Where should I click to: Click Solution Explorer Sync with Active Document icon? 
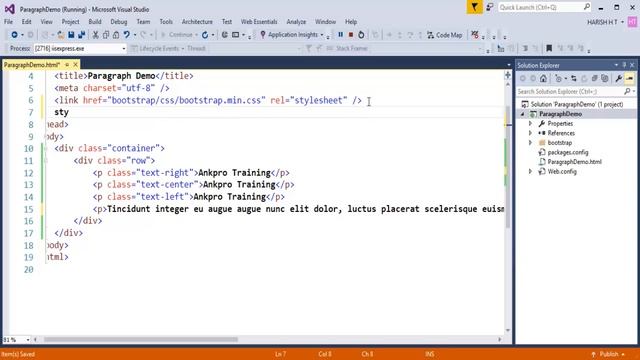click(574, 78)
